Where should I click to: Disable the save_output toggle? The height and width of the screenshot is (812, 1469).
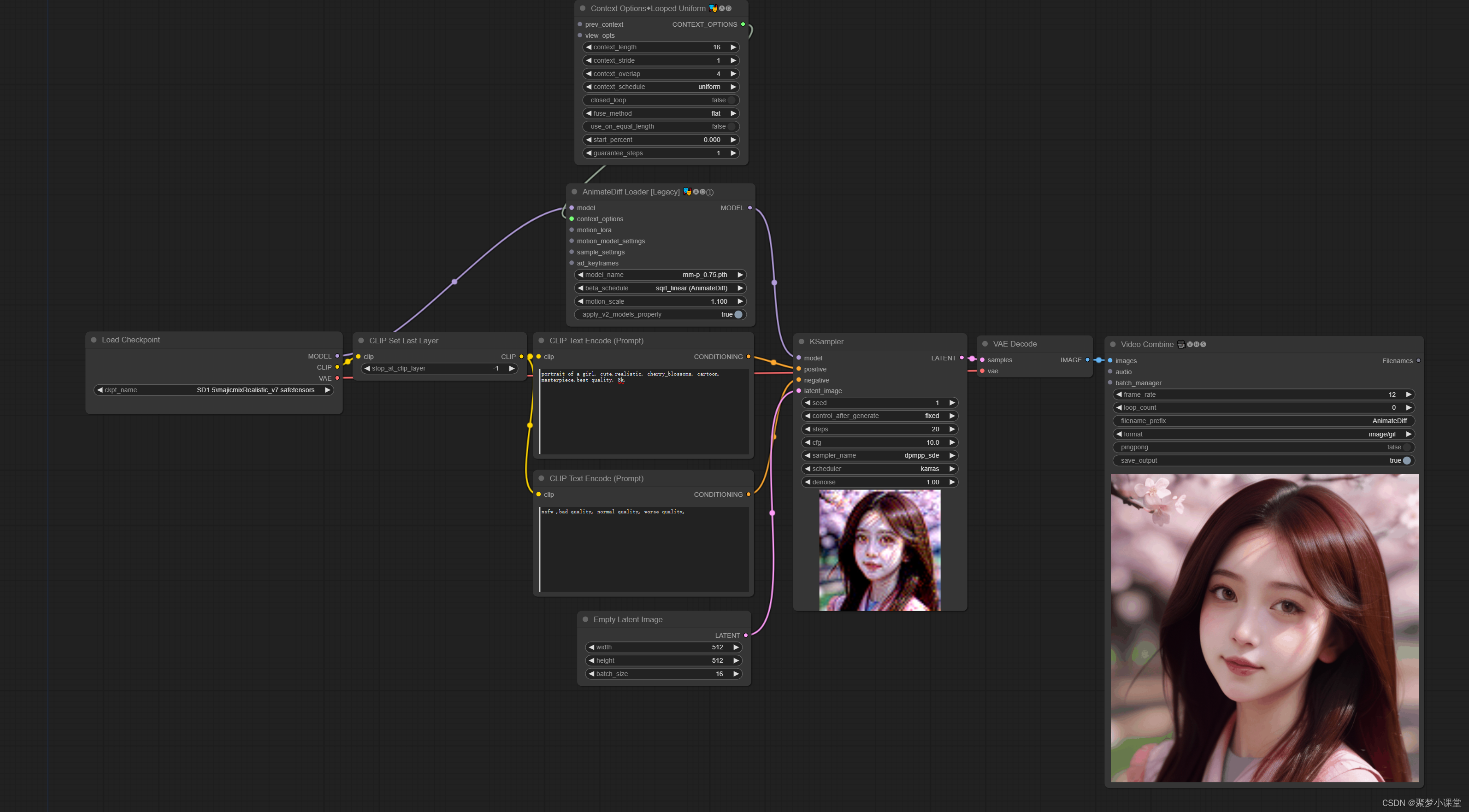(x=1406, y=461)
